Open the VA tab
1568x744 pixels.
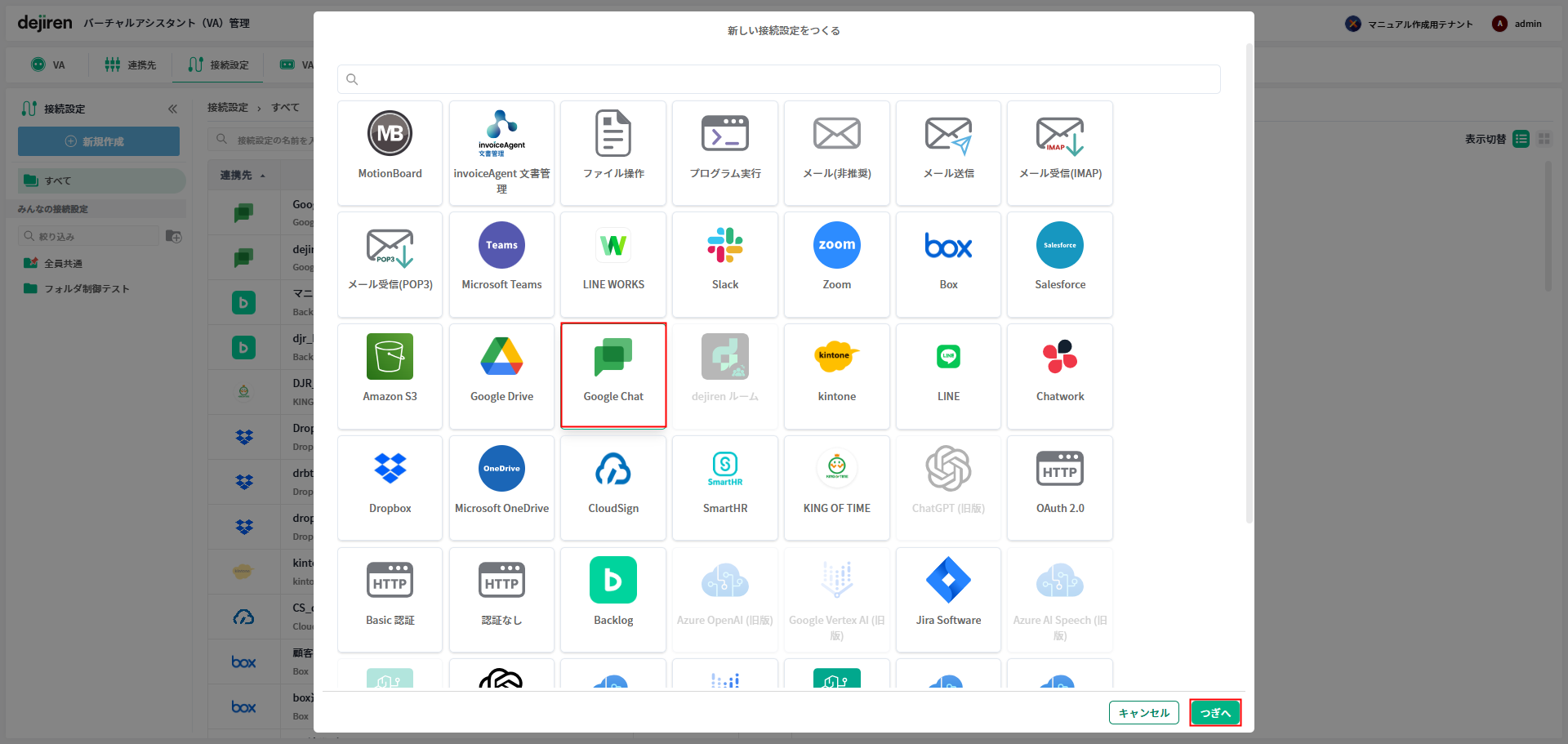pos(48,65)
